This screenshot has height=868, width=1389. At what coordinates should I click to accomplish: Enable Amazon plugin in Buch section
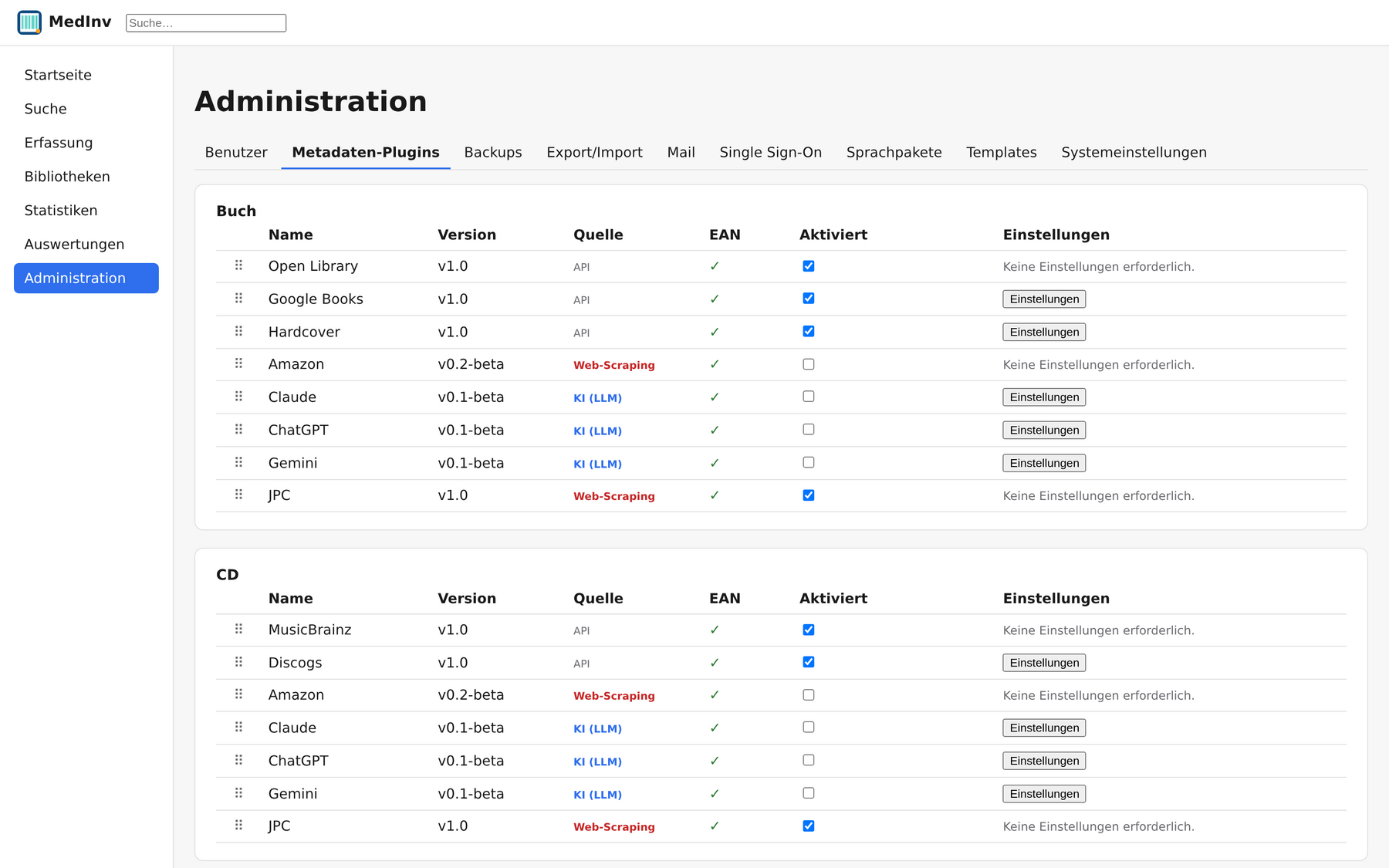809,364
